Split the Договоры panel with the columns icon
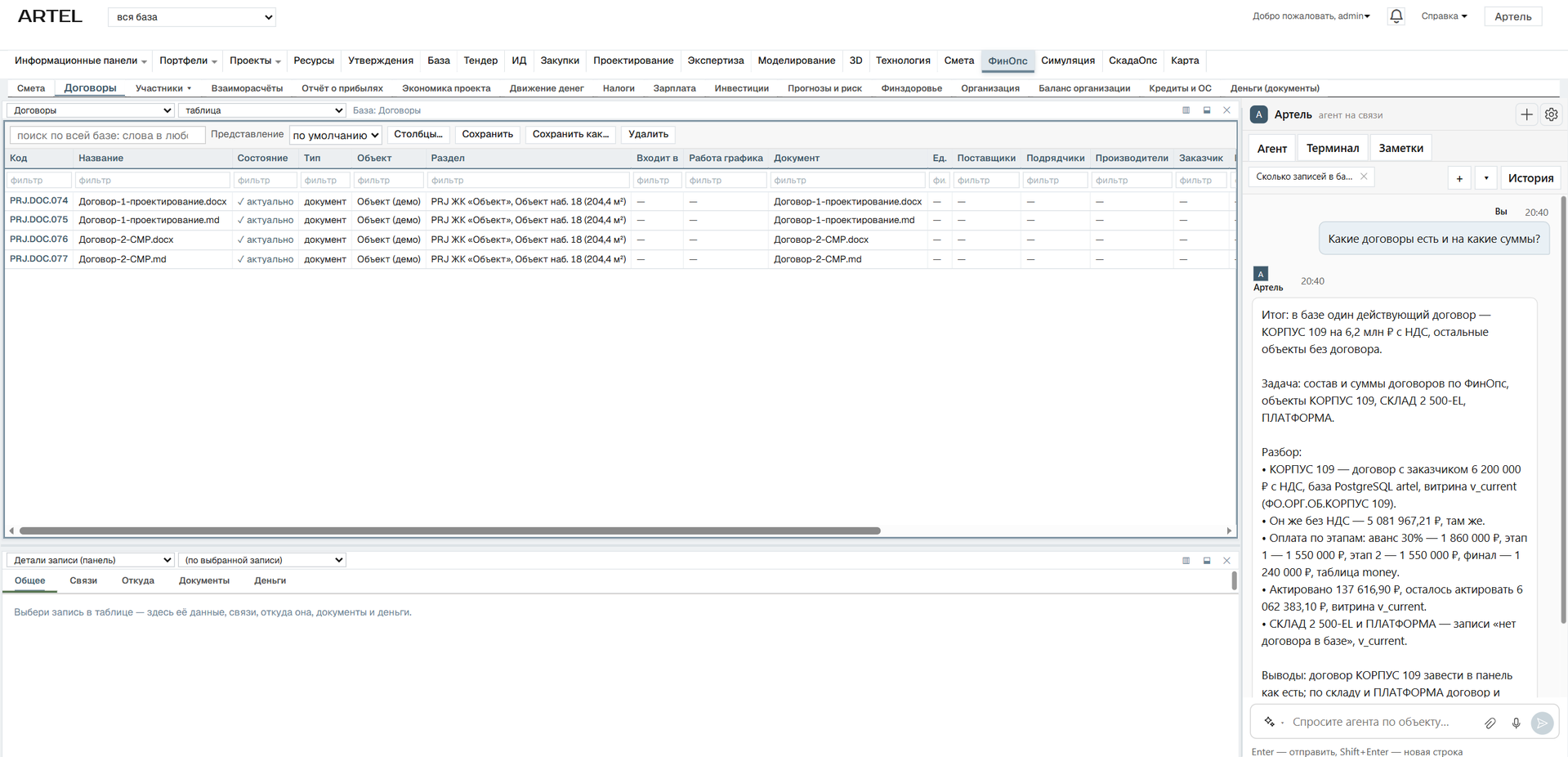The width and height of the screenshot is (1568, 757). click(x=1186, y=110)
